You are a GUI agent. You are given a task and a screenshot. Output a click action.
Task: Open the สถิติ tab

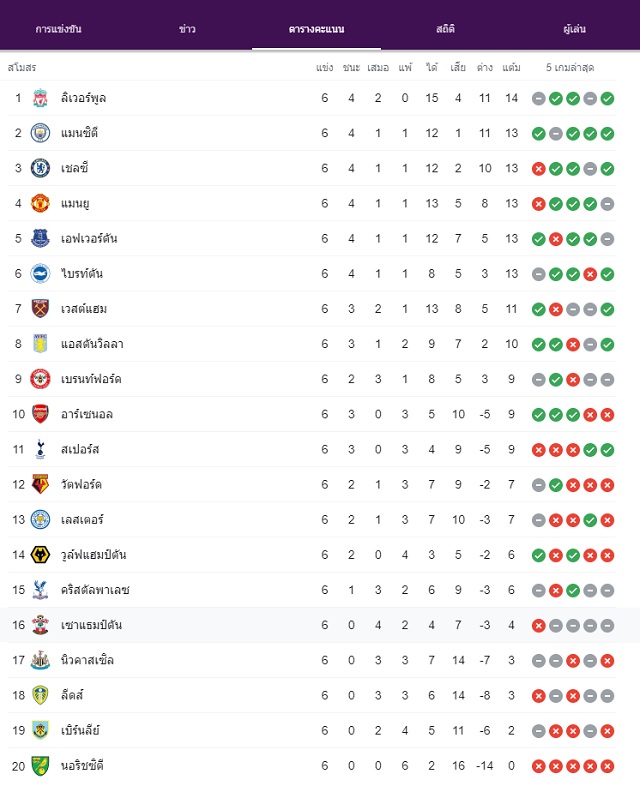[x=445, y=29]
